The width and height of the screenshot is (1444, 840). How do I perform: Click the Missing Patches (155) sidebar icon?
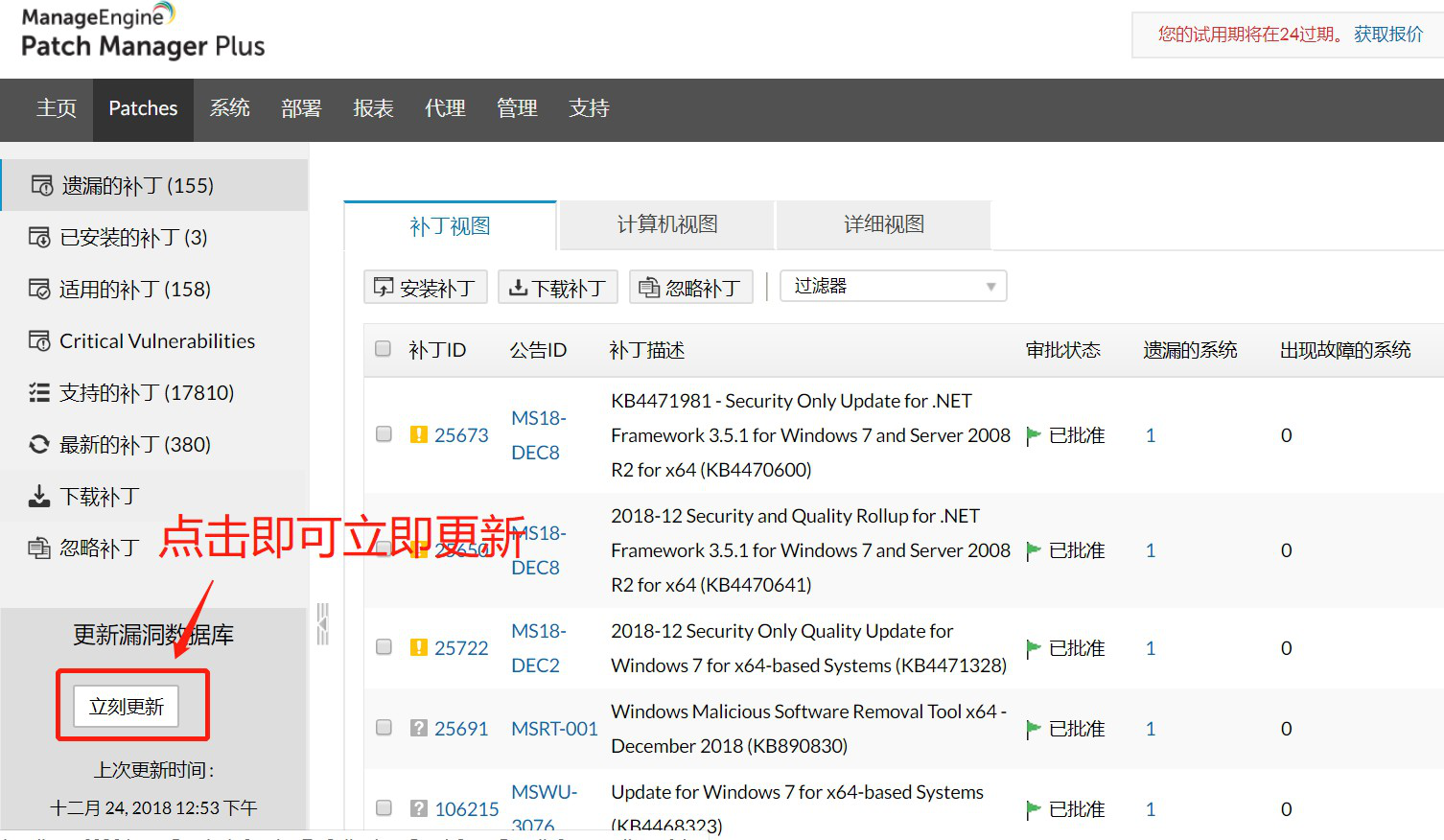click(x=42, y=185)
